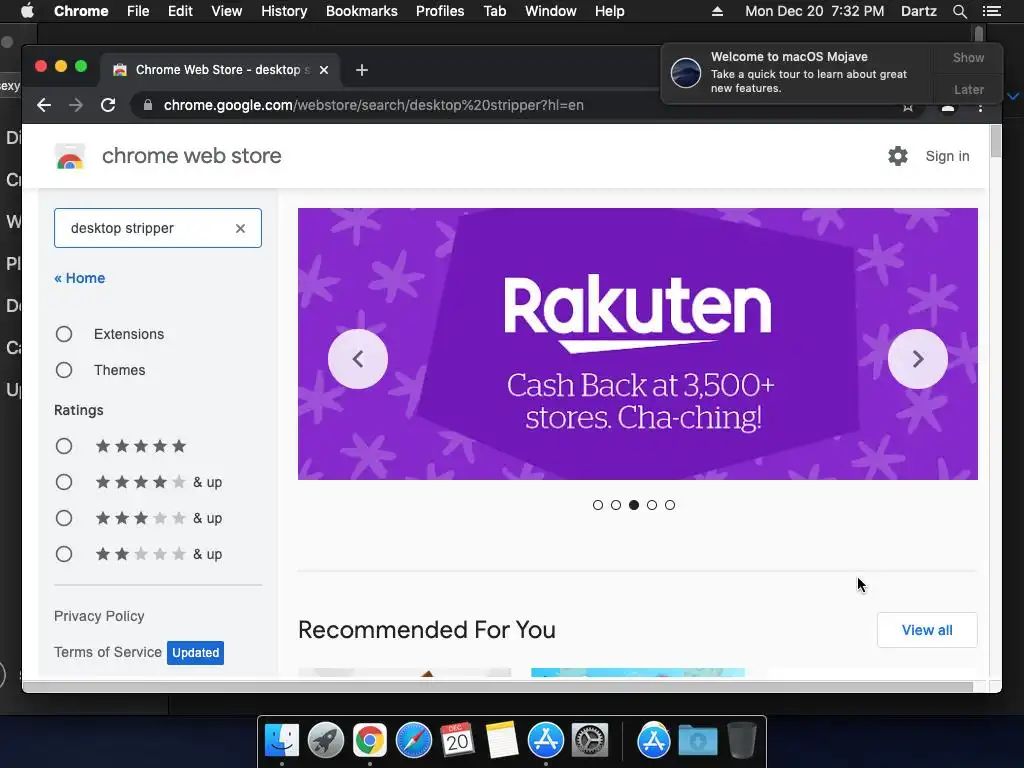This screenshot has height=768, width=1024.
Task: Click Show on Mojave notification
Action: click(x=968, y=57)
